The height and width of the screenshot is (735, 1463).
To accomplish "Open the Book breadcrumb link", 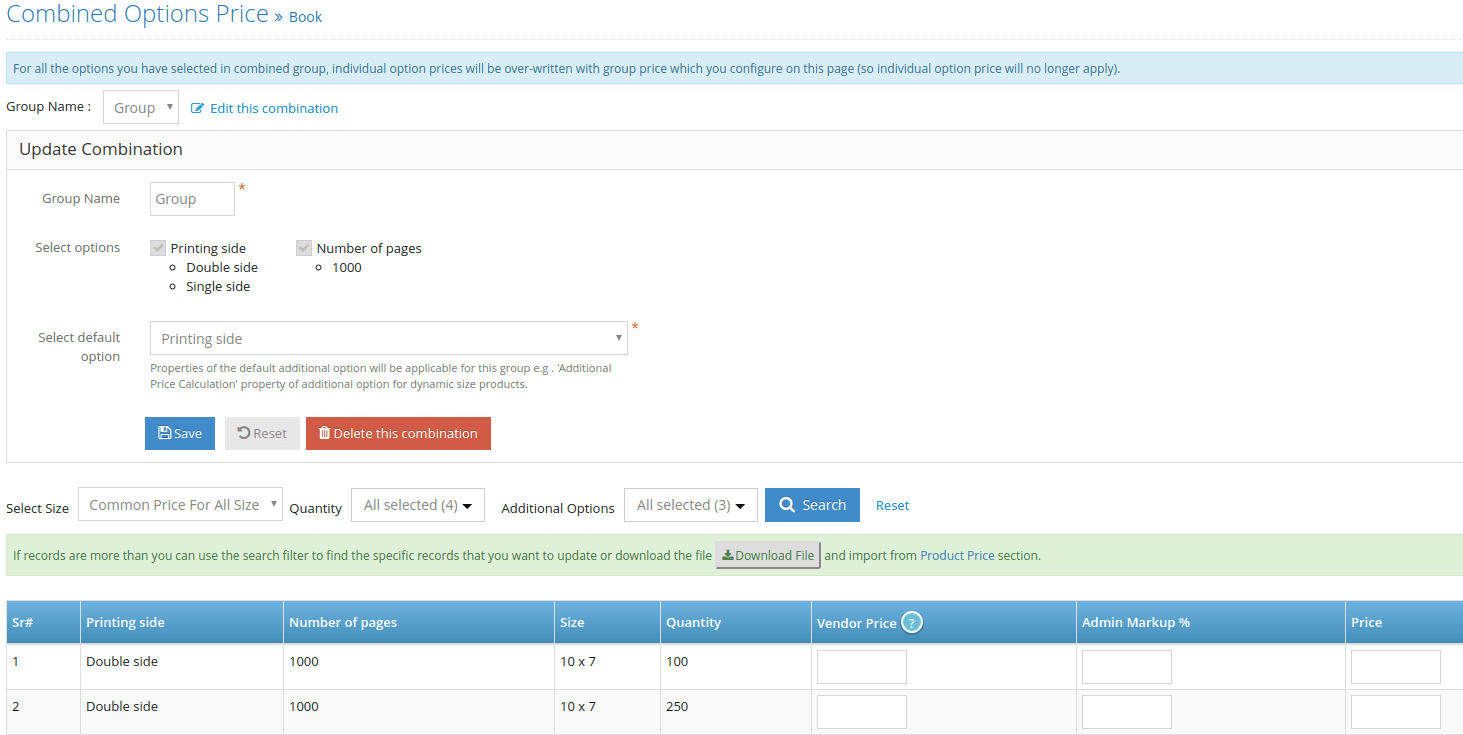I will click(306, 17).
